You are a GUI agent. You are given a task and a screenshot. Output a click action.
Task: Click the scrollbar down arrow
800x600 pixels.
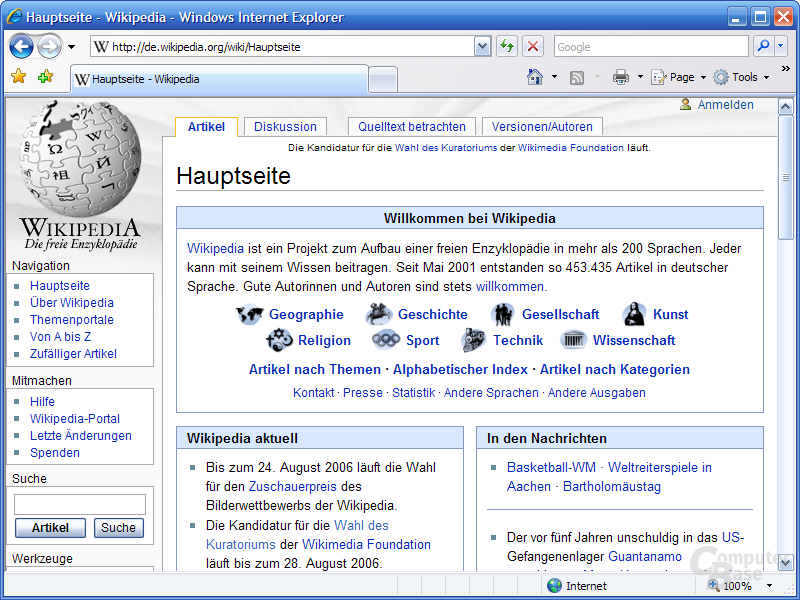click(786, 562)
